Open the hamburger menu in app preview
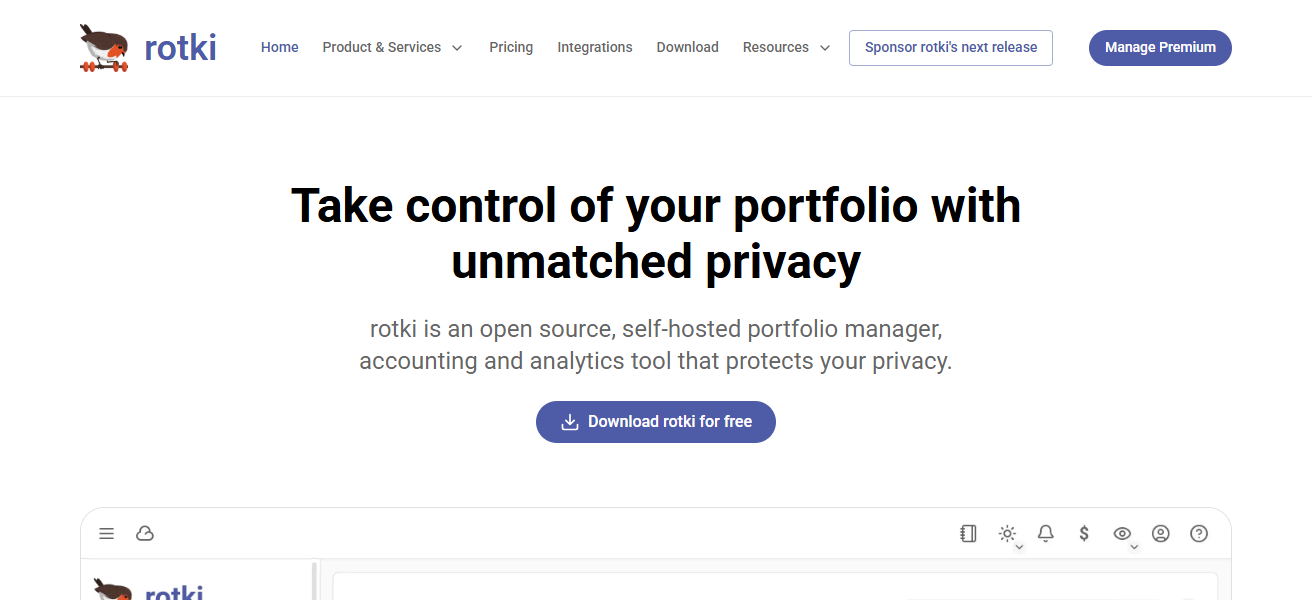Screen dimensions: 1312x600 pos(107,534)
